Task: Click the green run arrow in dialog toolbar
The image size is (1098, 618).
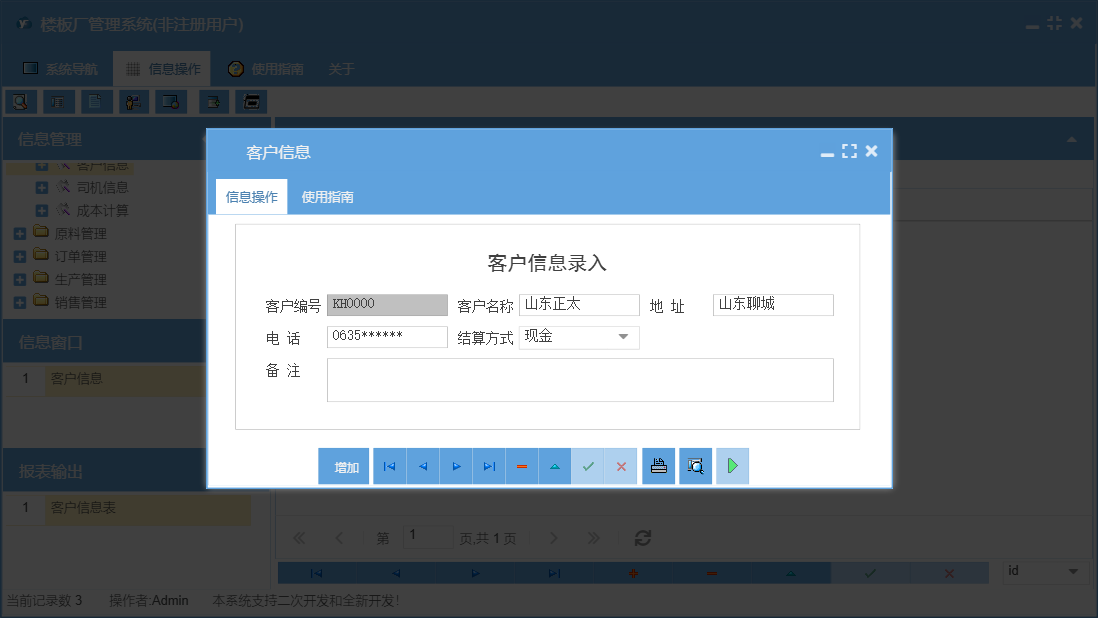Action: pyautogui.click(x=731, y=466)
